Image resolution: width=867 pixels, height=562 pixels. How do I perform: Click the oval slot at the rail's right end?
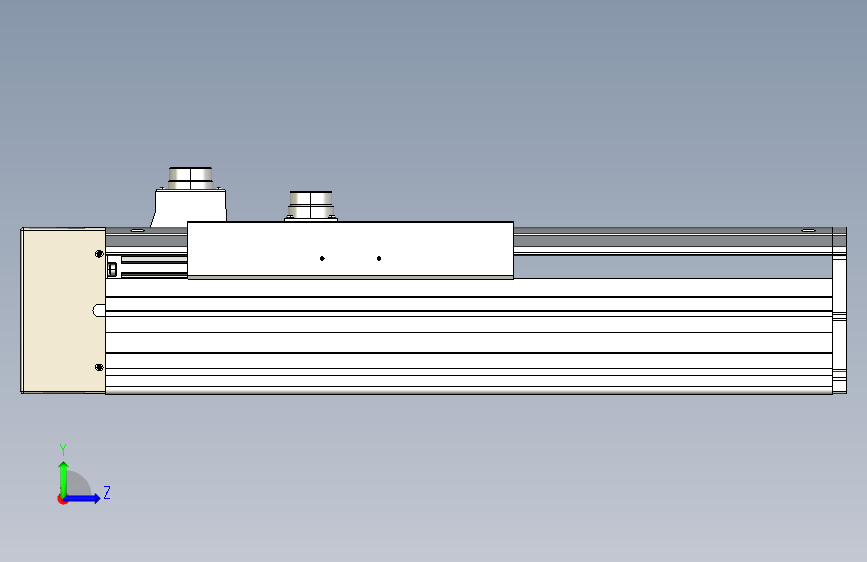pos(808,230)
